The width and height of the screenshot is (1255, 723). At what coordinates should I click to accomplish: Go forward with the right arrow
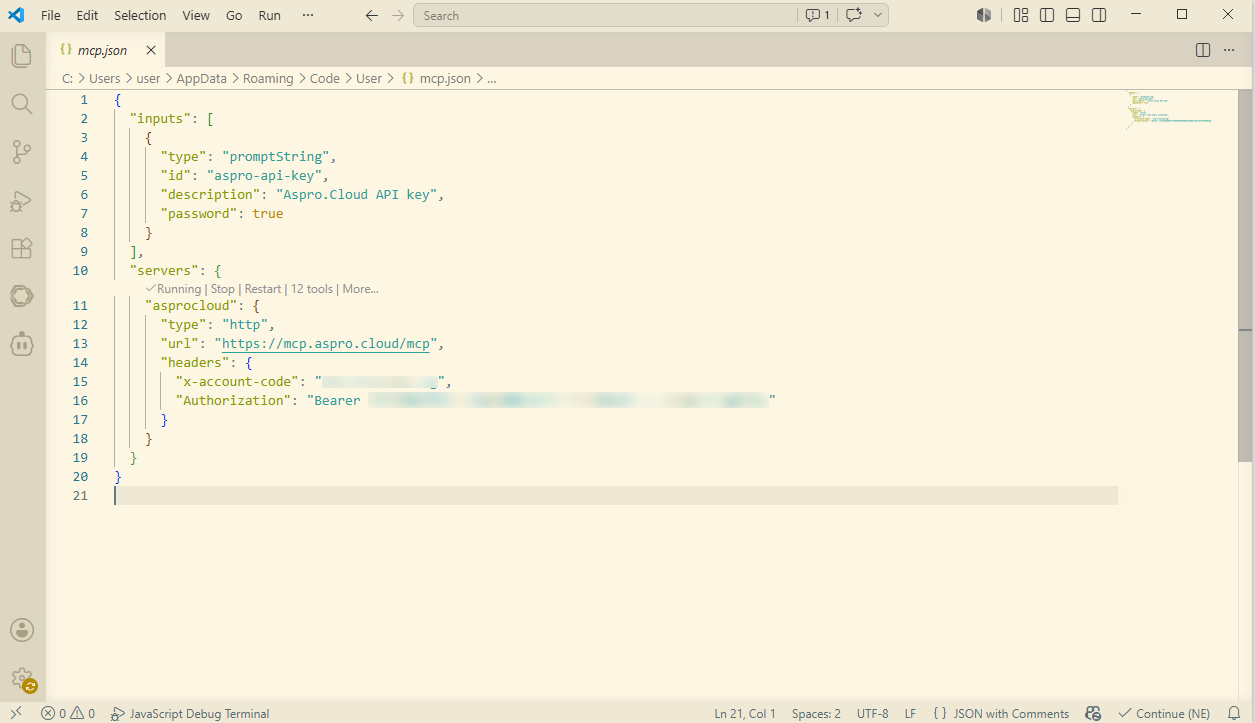[x=398, y=15]
